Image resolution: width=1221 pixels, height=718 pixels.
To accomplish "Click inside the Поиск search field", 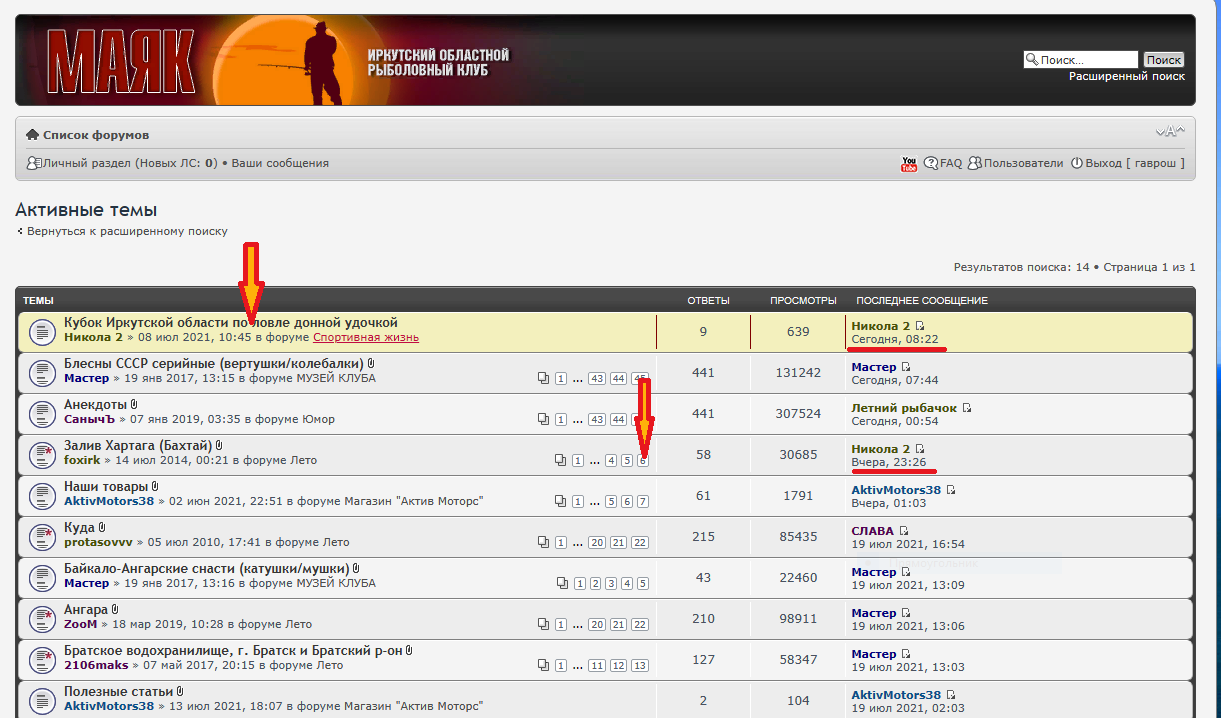I will click(x=1081, y=60).
